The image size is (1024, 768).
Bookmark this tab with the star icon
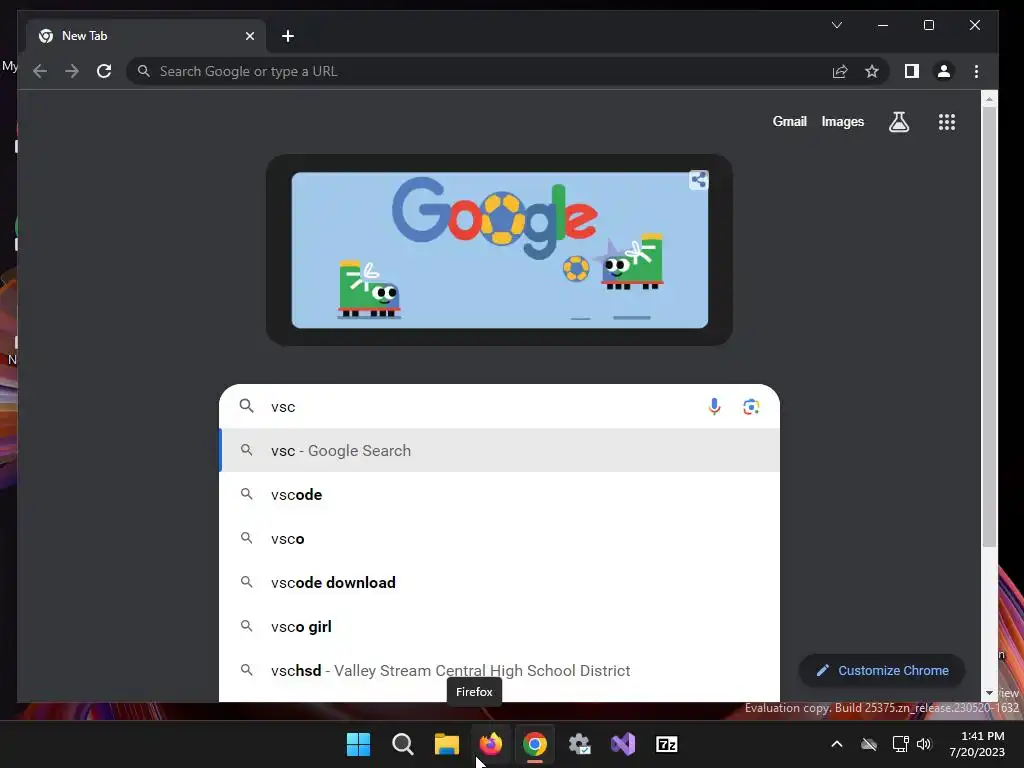pyautogui.click(x=872, y=71)
